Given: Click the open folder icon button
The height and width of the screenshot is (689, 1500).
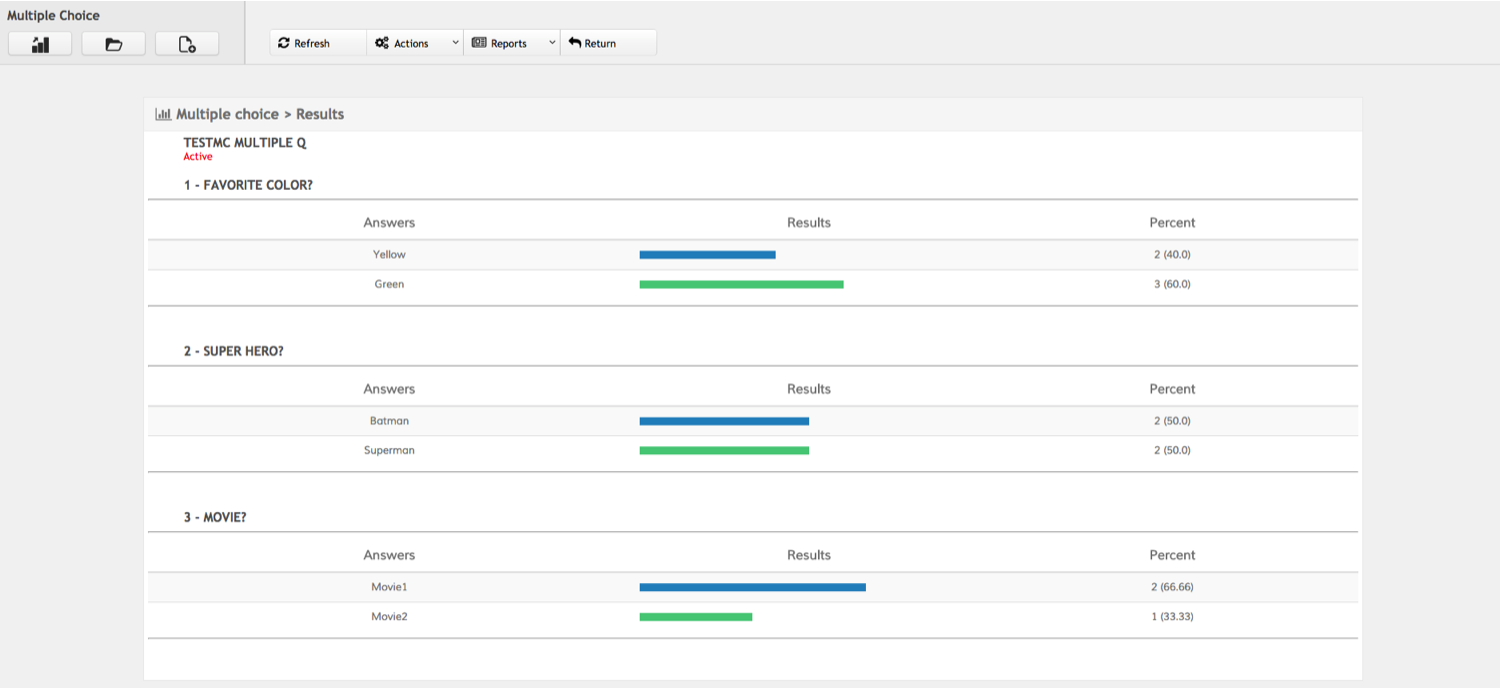Looking at the screenshot, I should [113, 44].
